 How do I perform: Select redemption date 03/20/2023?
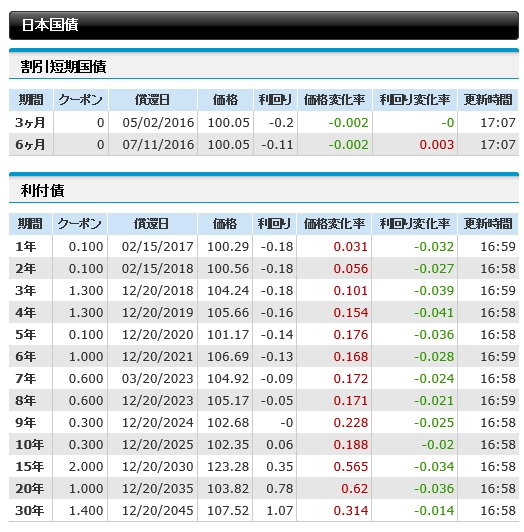click(157, 378)
